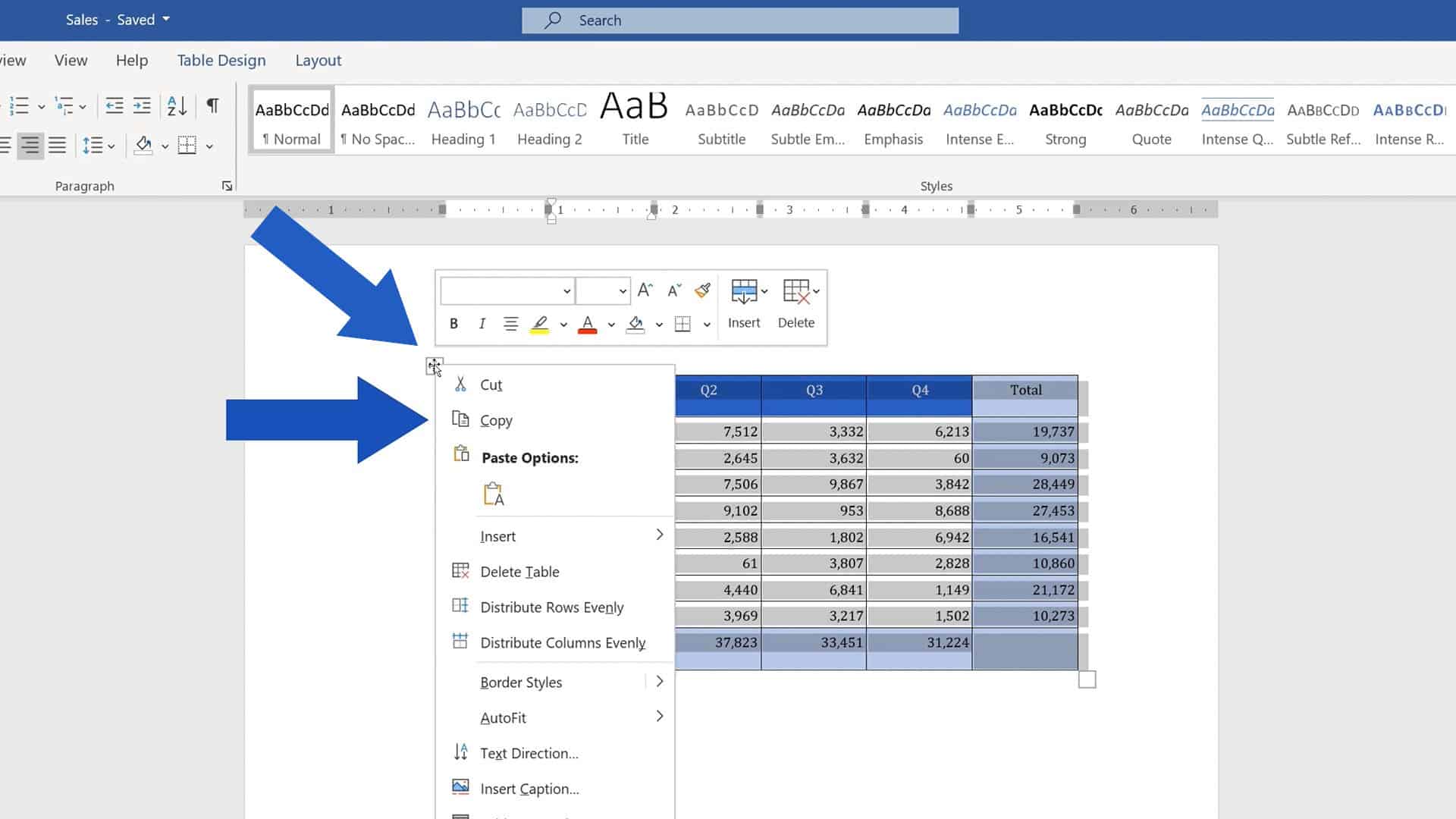The height and width of the screenshot is (819, 1456).
Task: Select the Delete Table icon in context menu
Action: pyautogui.click(x=519, y=571)
